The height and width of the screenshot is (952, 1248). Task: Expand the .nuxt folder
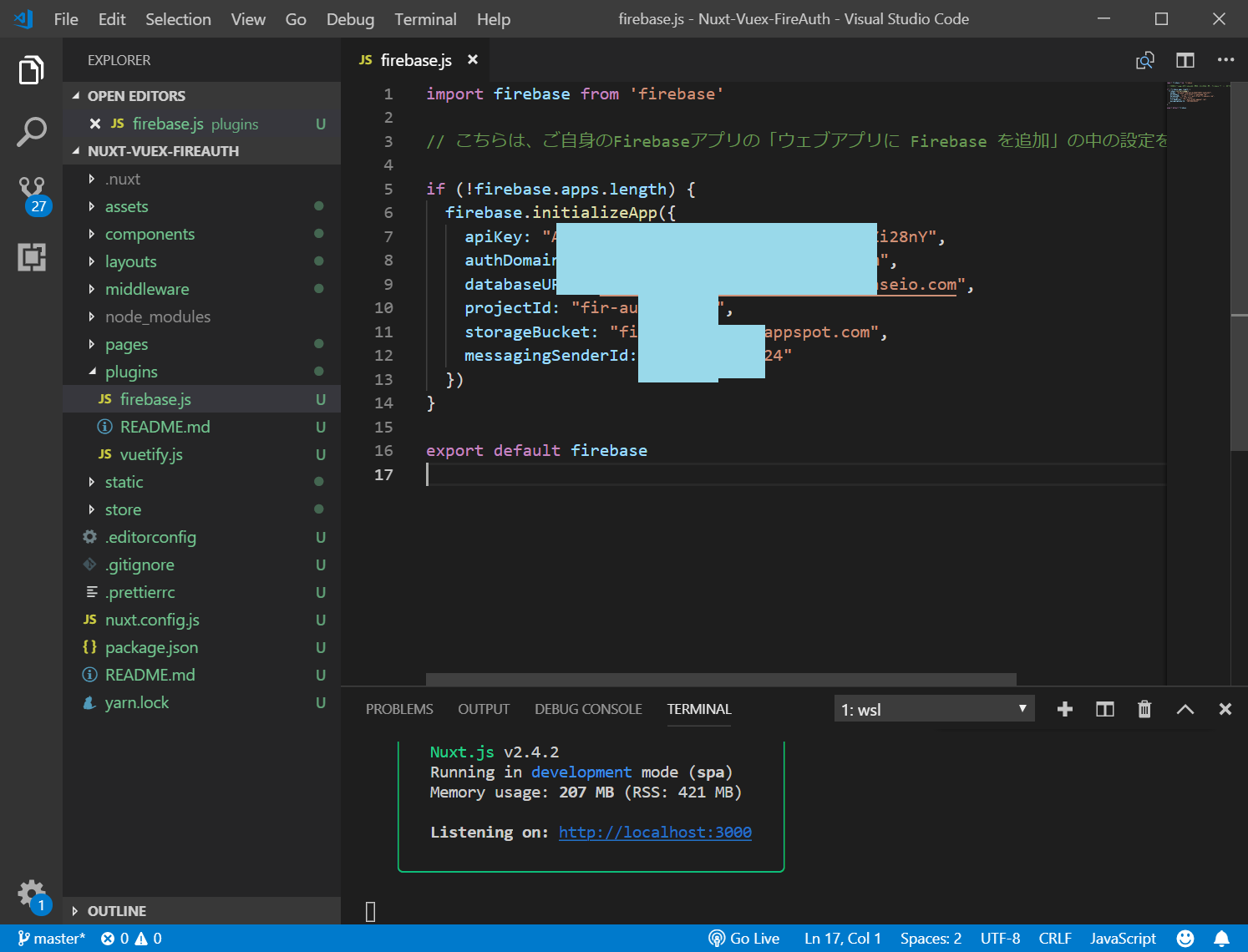(201, 179)
